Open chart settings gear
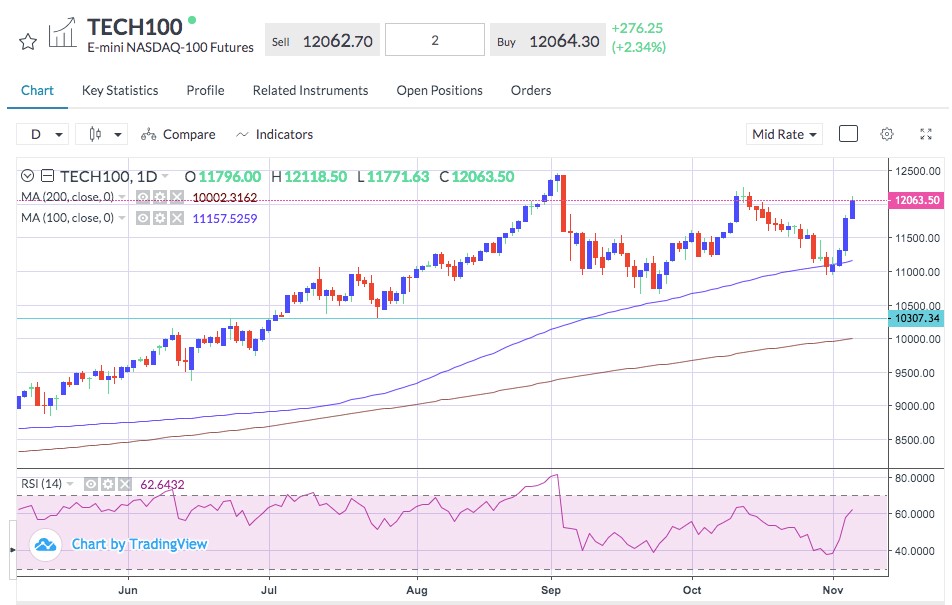Image resolution: width=952 pixels, height=605 pixels. (886, 134)
